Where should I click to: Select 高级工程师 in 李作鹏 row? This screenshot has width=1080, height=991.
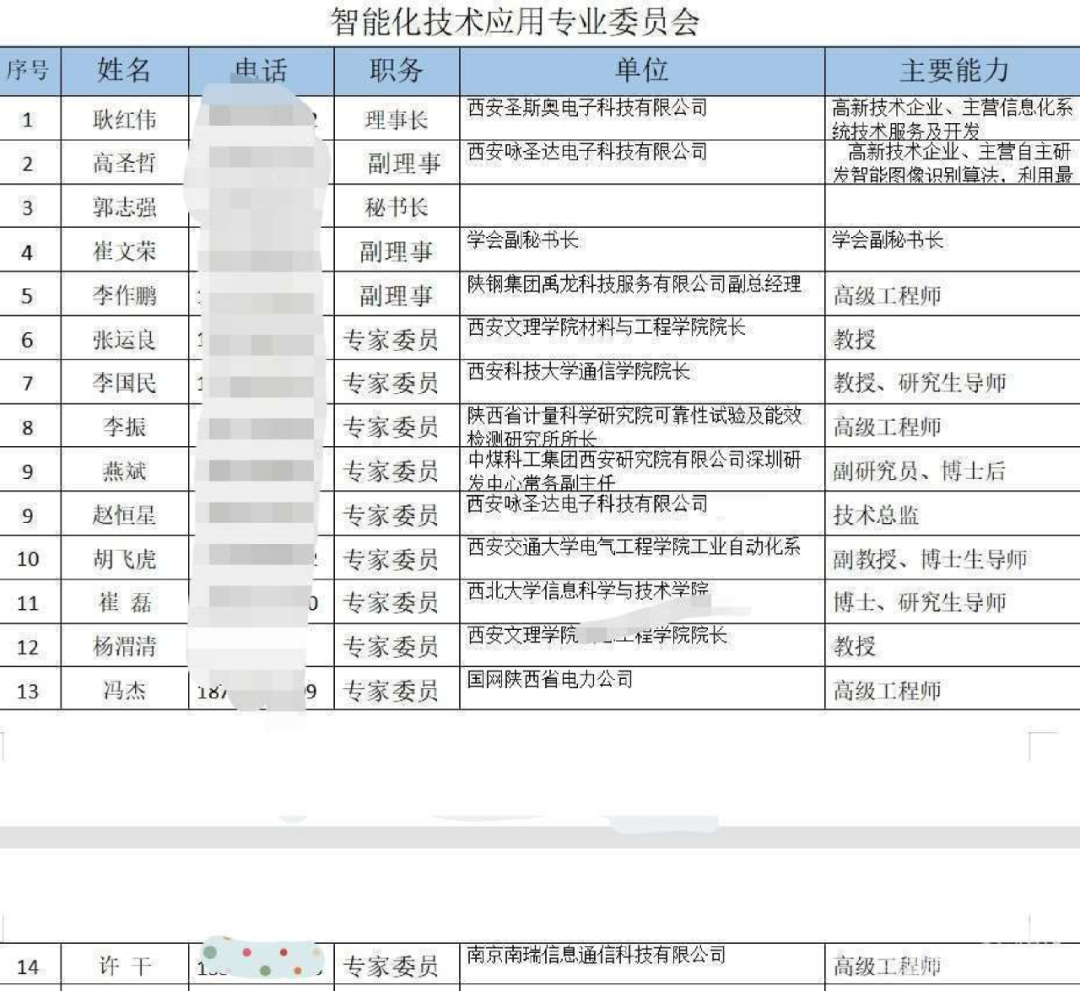tap(887, 295)
